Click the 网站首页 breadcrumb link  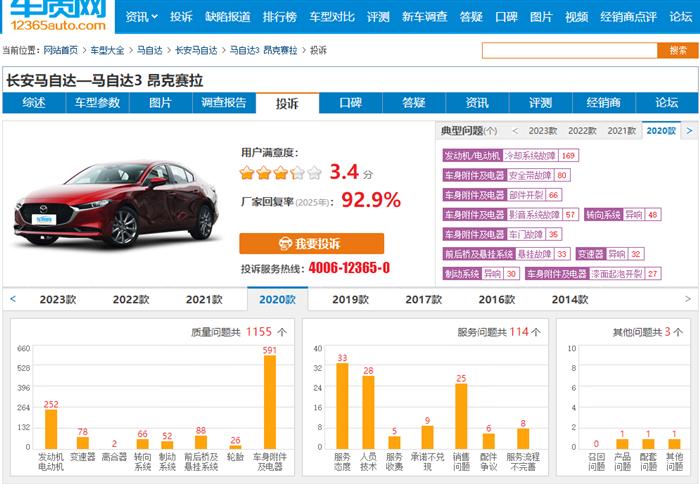(x=61, y=50)
